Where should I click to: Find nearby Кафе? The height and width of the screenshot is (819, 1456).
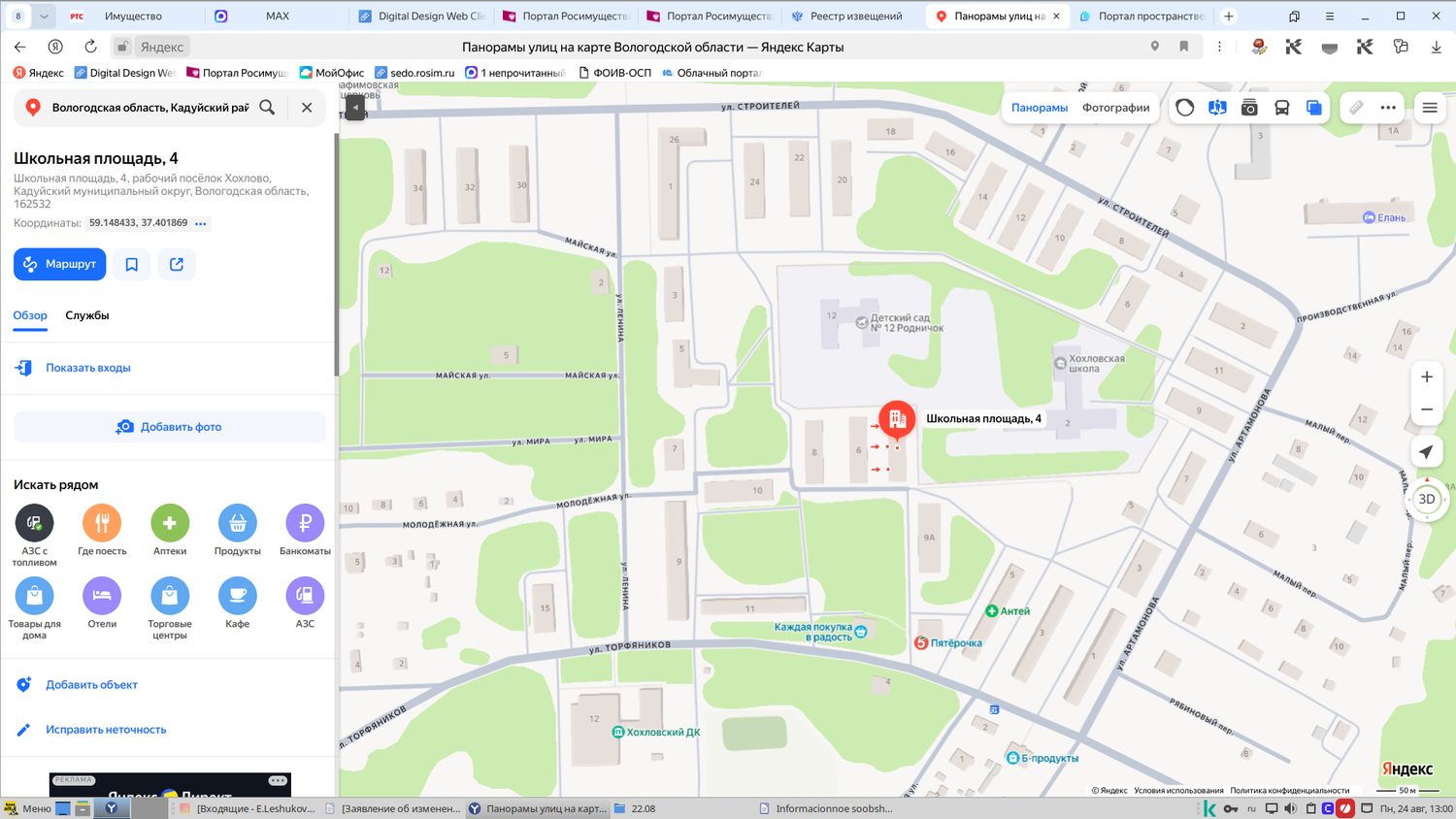(x=238, y=603)
